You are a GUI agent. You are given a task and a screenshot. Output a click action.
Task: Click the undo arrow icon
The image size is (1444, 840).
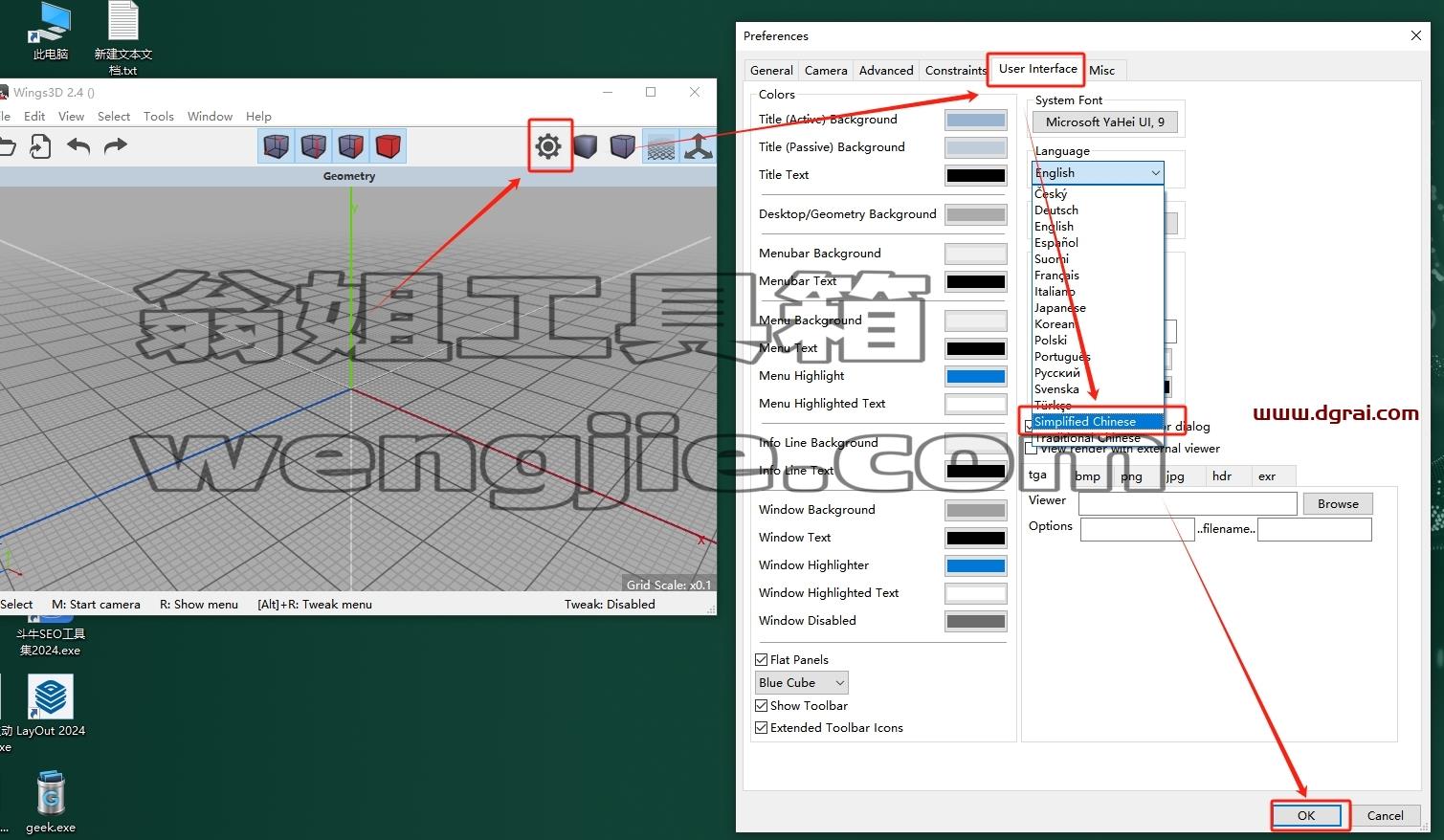point(78,145)
